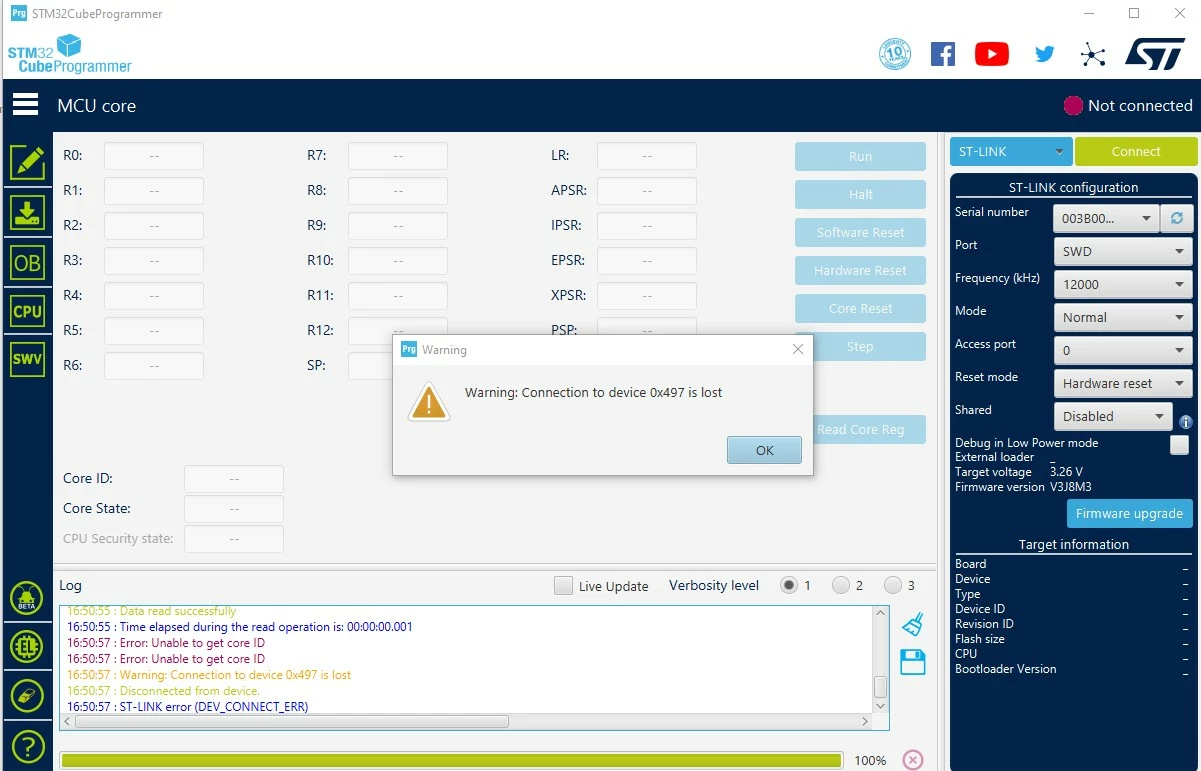Viewport: 1201px width, 771px height.
Task: Refresh the ST-LINK serial number list
Action: coord(1177,218)
